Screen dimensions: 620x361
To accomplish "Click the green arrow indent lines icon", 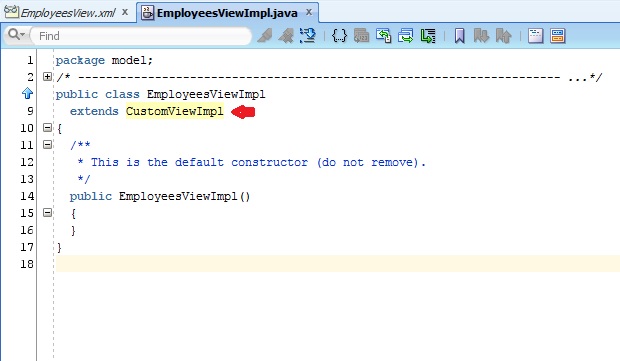I will click(427, 36).
